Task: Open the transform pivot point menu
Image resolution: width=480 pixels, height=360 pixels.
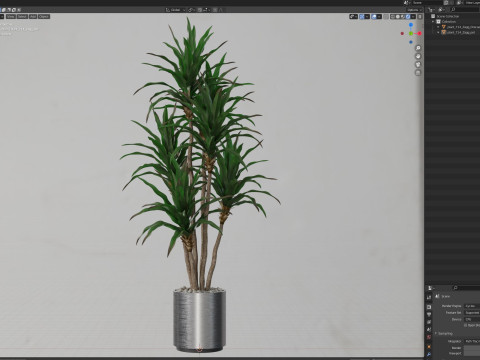Action: pos(192,10)
